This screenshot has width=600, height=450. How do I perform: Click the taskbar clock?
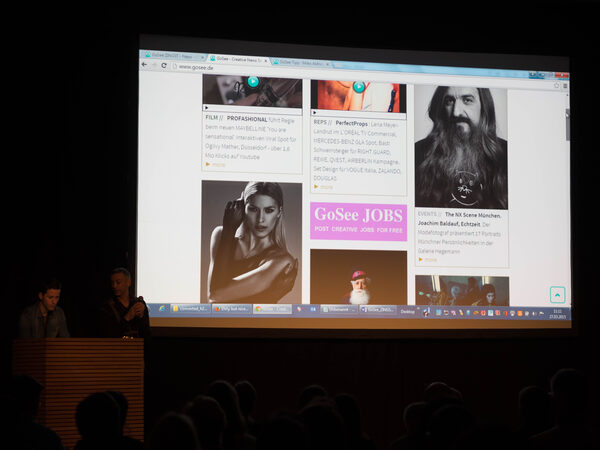tap(558, 314)
